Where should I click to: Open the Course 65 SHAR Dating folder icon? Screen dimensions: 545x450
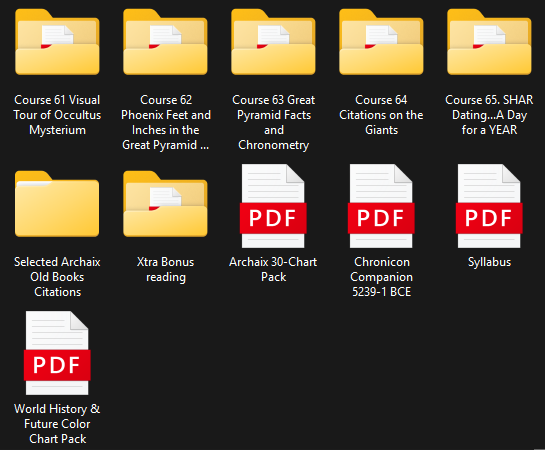[x=489, y=42]
